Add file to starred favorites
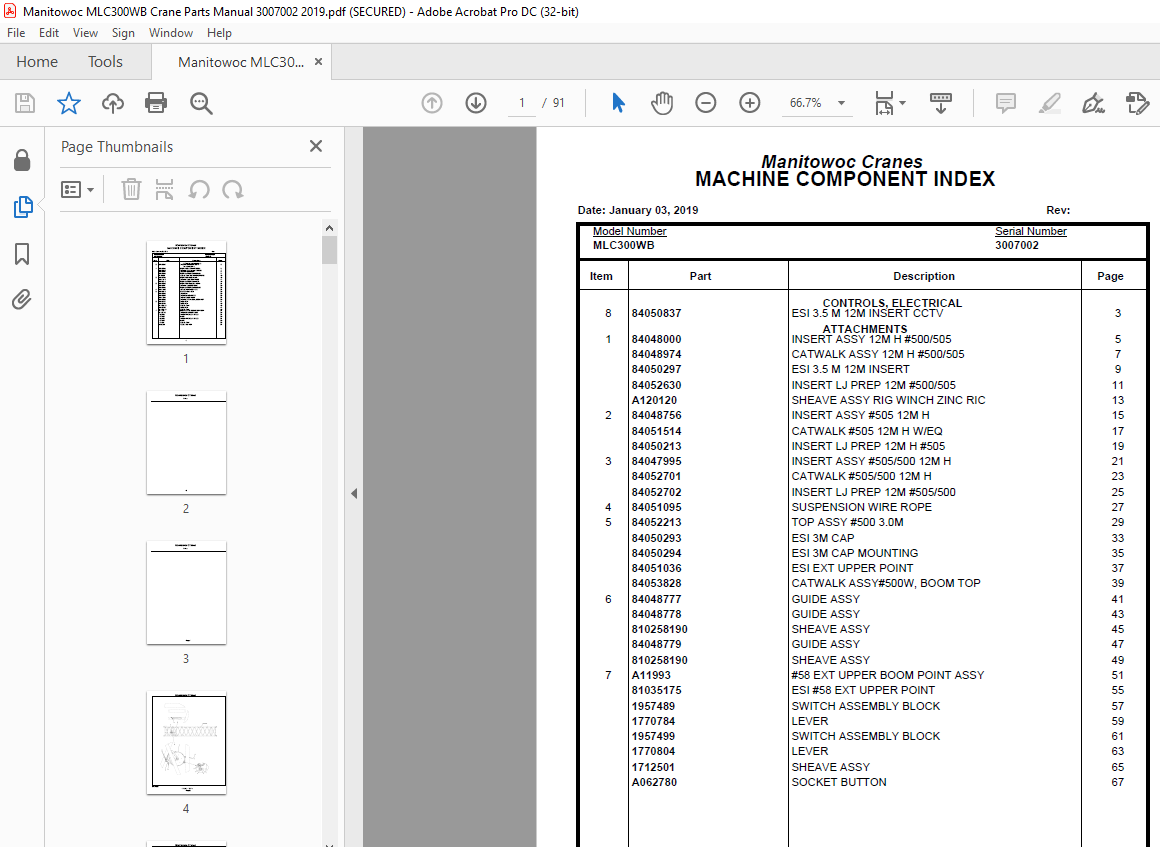 (x=69, y=103)
